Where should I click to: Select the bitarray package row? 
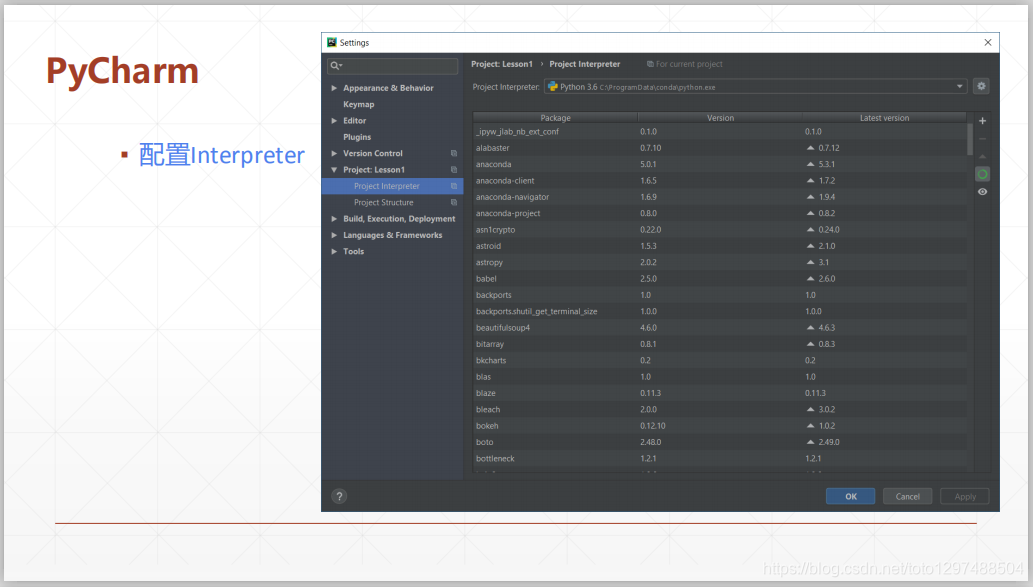(x=719, y=345)
